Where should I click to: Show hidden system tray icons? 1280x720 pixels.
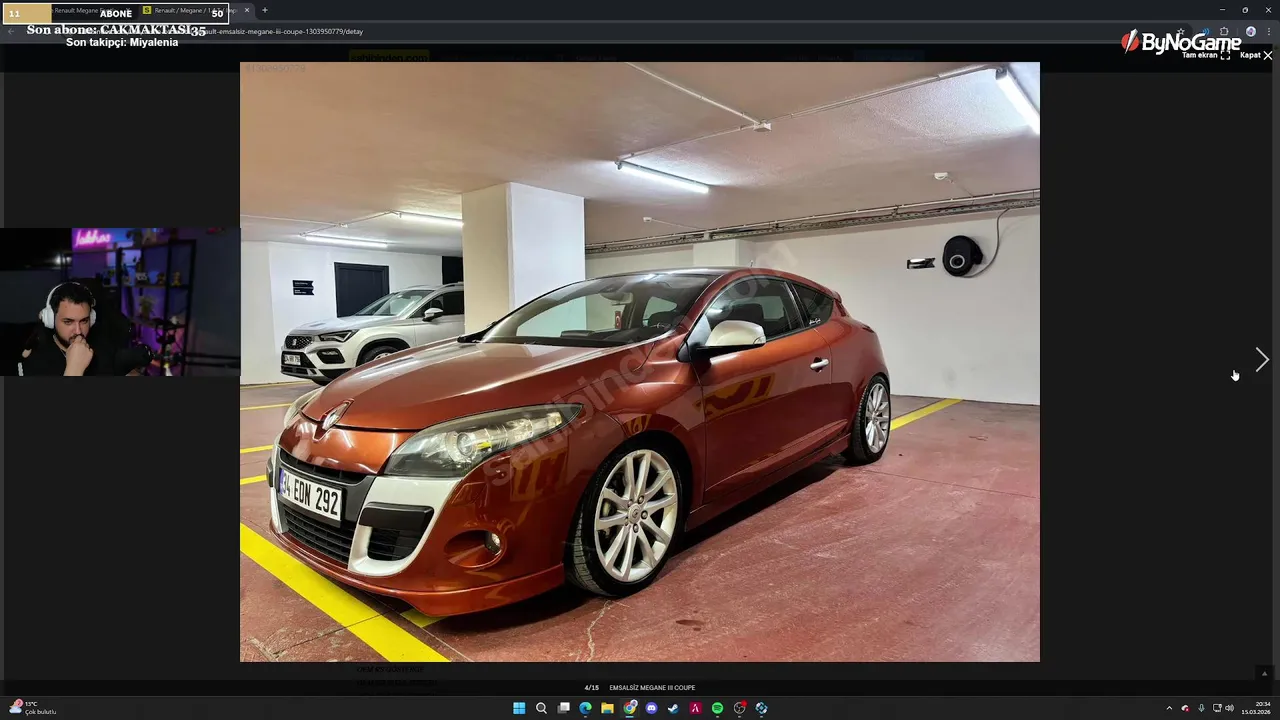(1169, 708)
